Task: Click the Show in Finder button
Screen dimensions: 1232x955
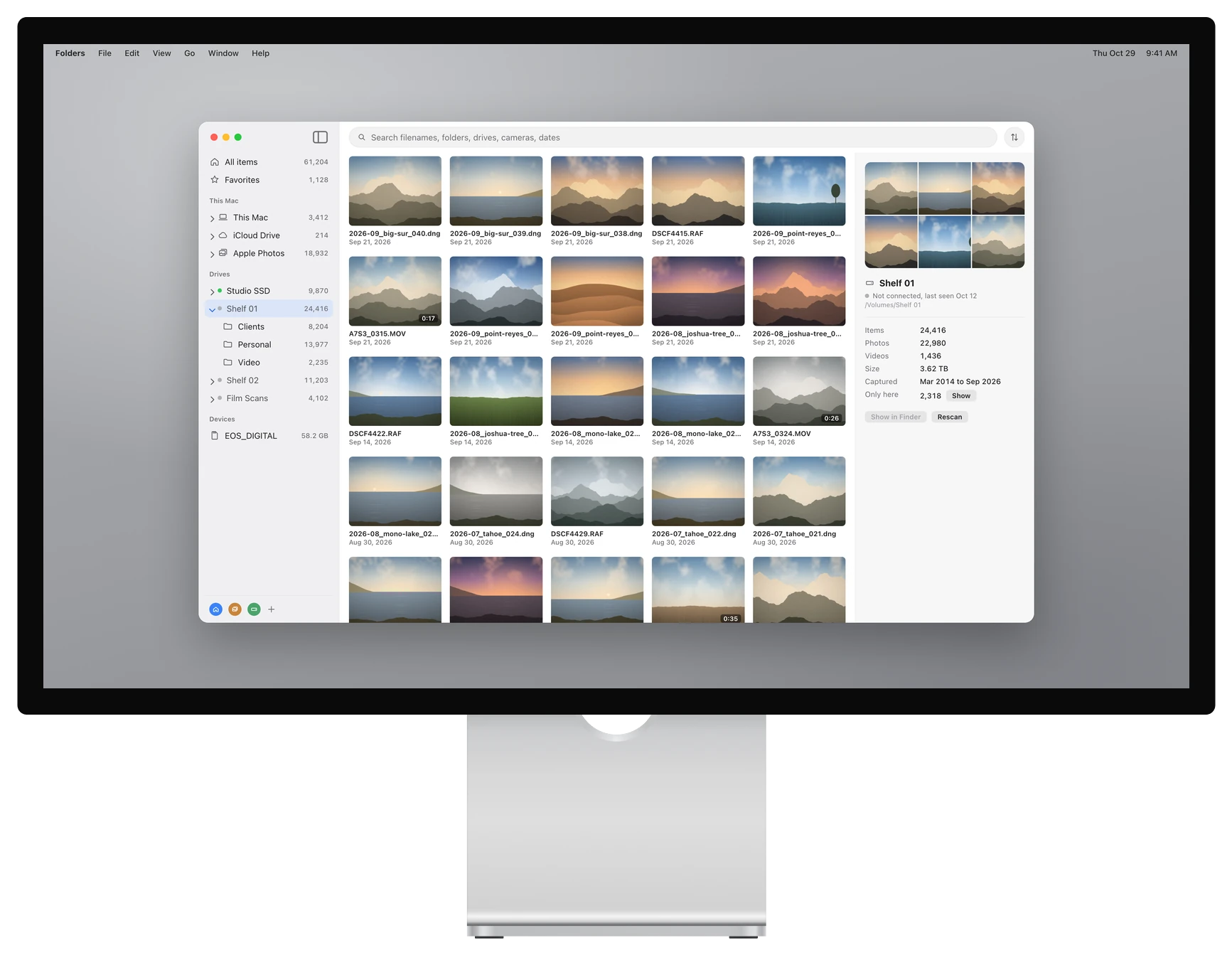Action: click(x=895, y=417)
